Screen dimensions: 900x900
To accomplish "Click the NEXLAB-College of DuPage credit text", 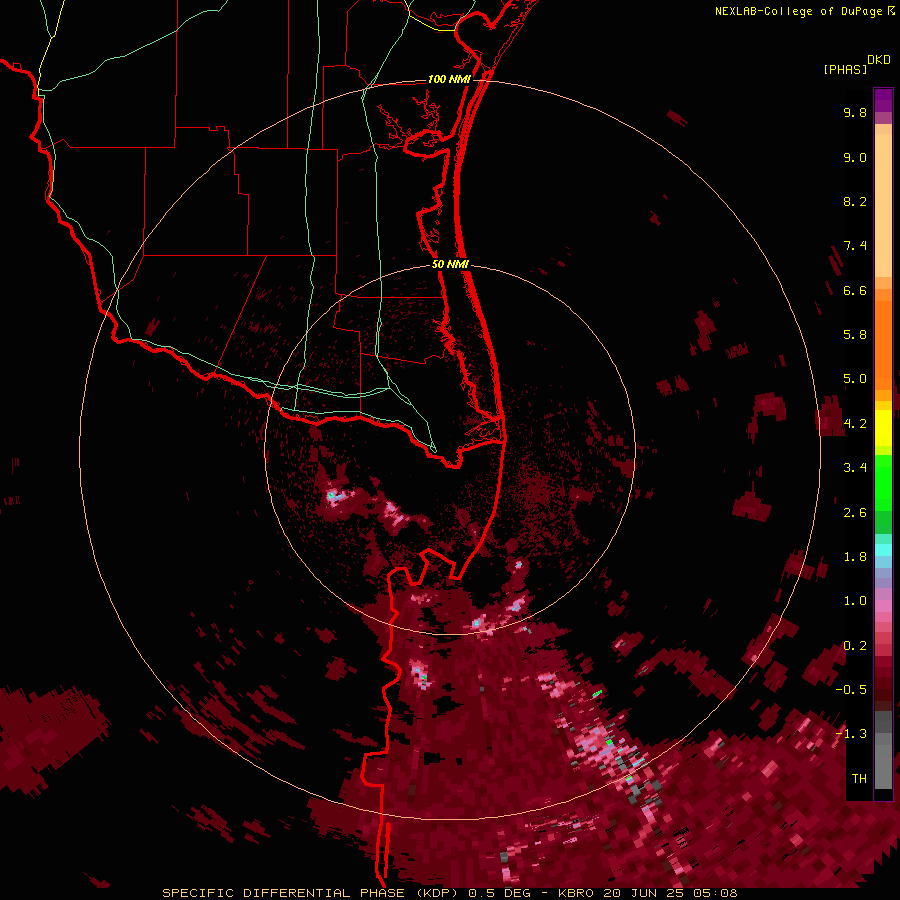I will 798,11.
